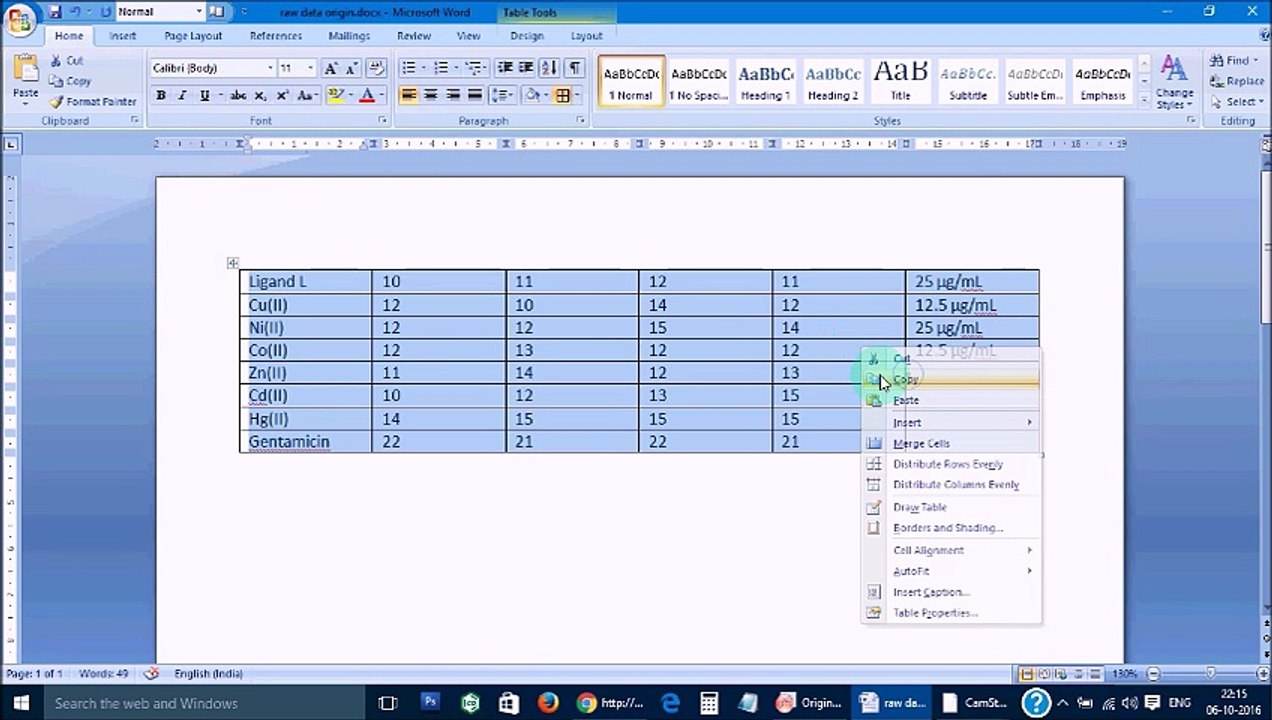Toggle show paragraph marks
Screen dimensions: 1272x720
point(574,68)
